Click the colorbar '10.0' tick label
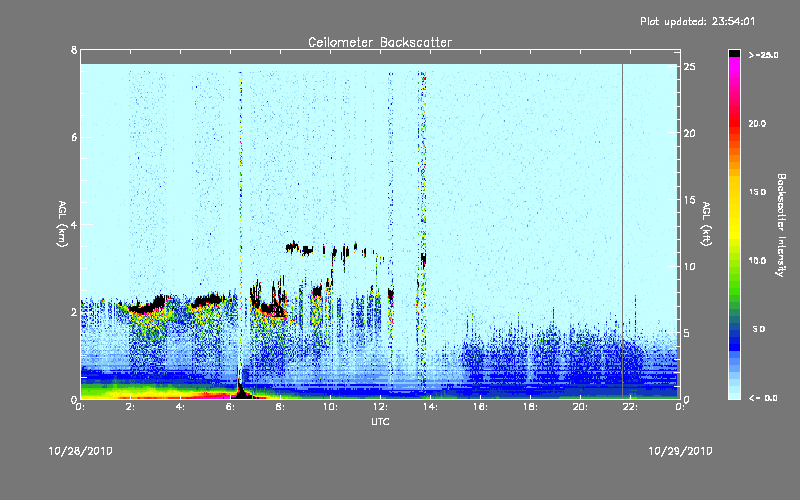Image resolution: width=800 pixels, height=500 pixels. point(757,261)
